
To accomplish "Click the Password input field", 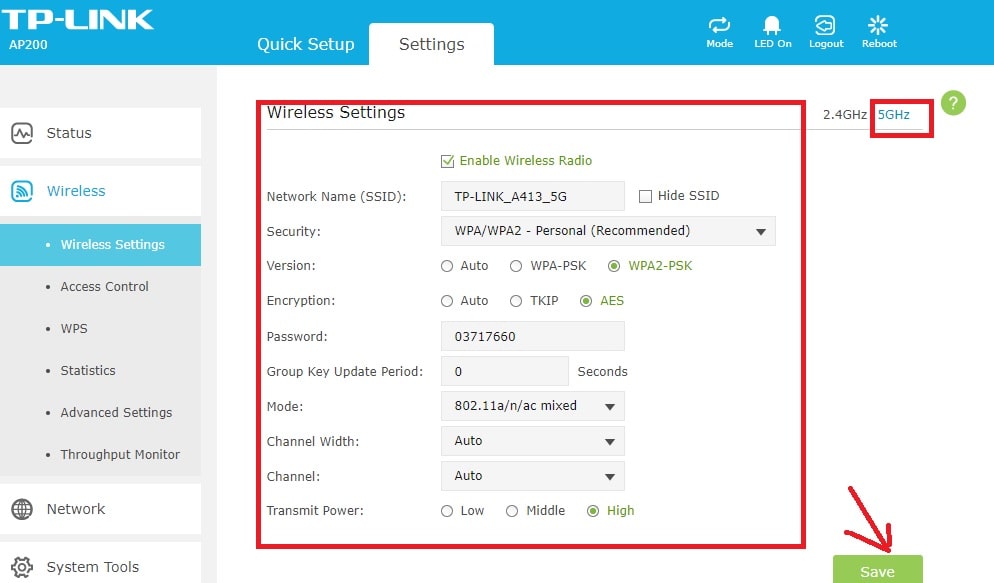I will tap(532, 336).
